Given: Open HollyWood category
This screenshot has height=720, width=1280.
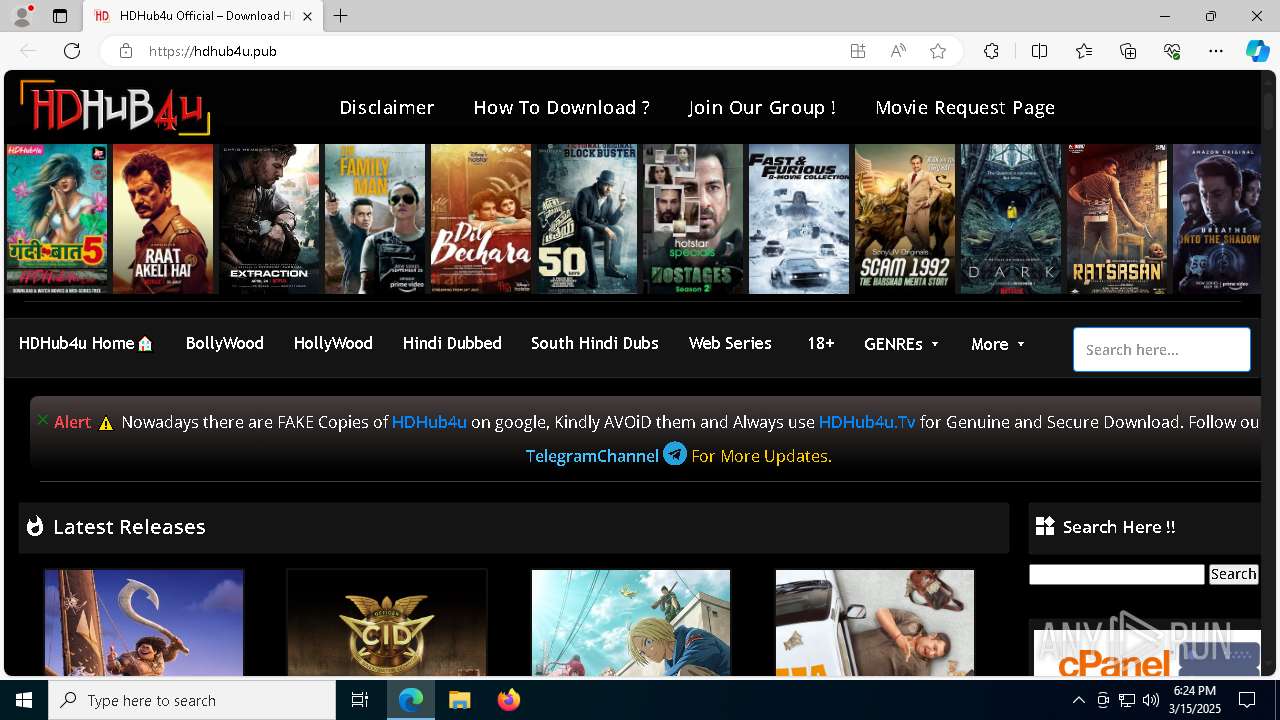Looking at the screenshot, I should point(333,343).
